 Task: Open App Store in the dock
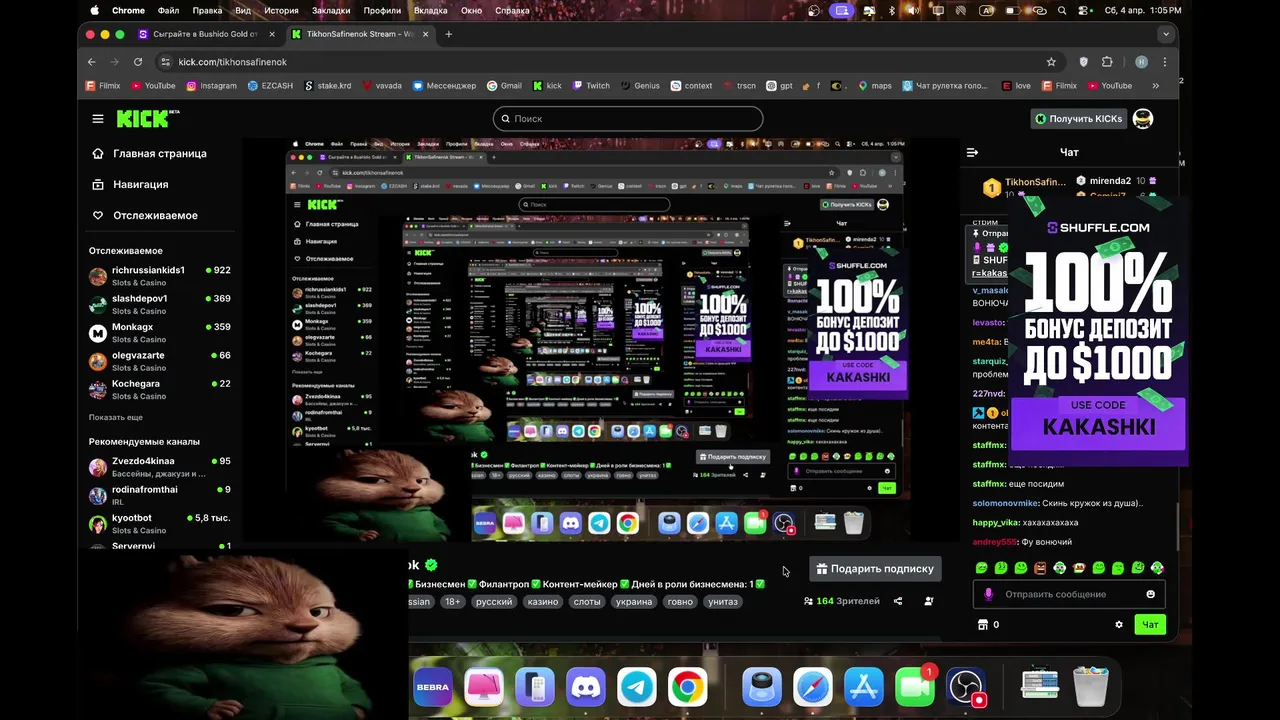tap(863, 687)
